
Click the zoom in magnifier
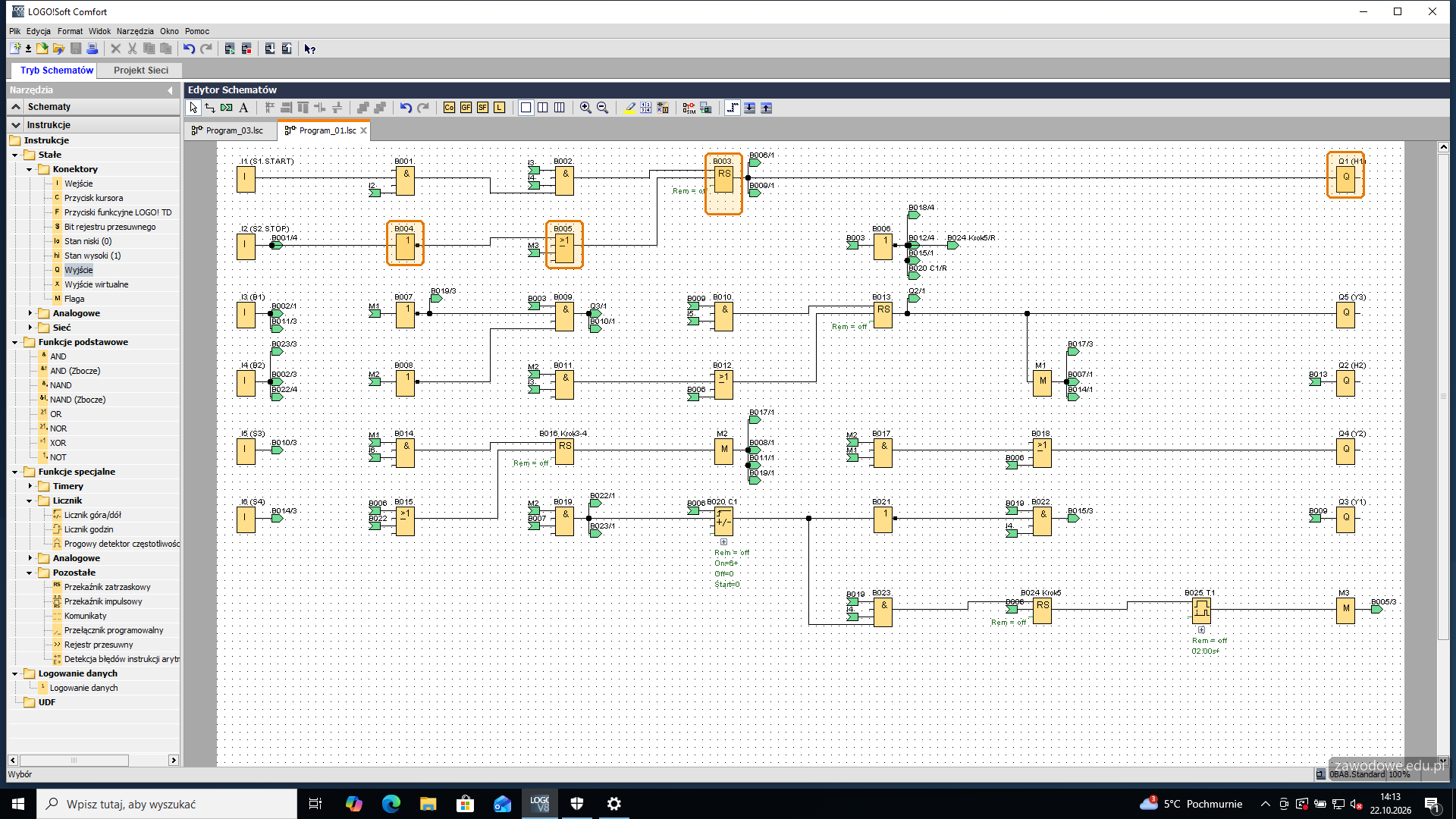tap(585, 108)
